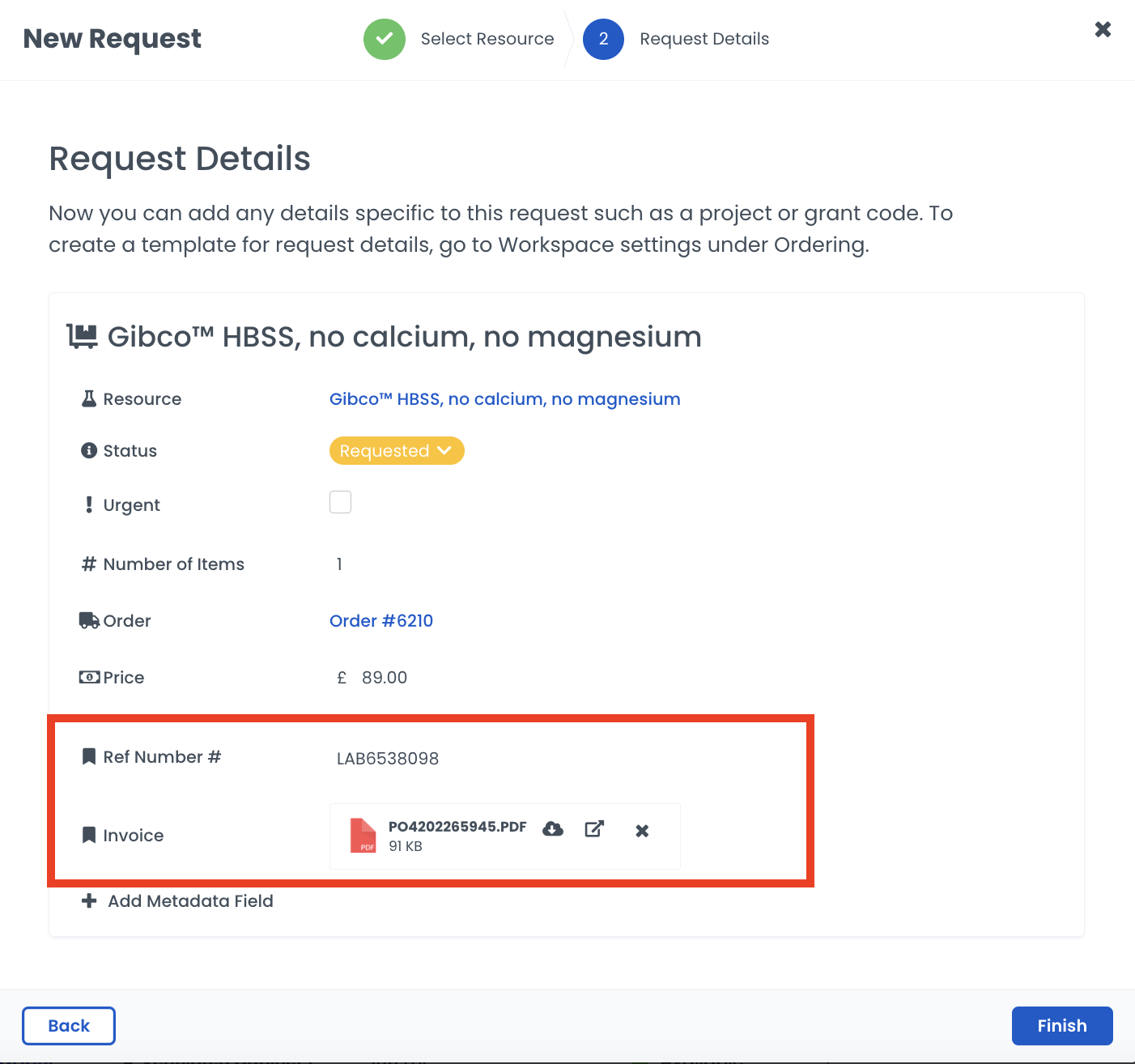
Task: Click the plus icon for metadata field
Action: pos(89,901)
